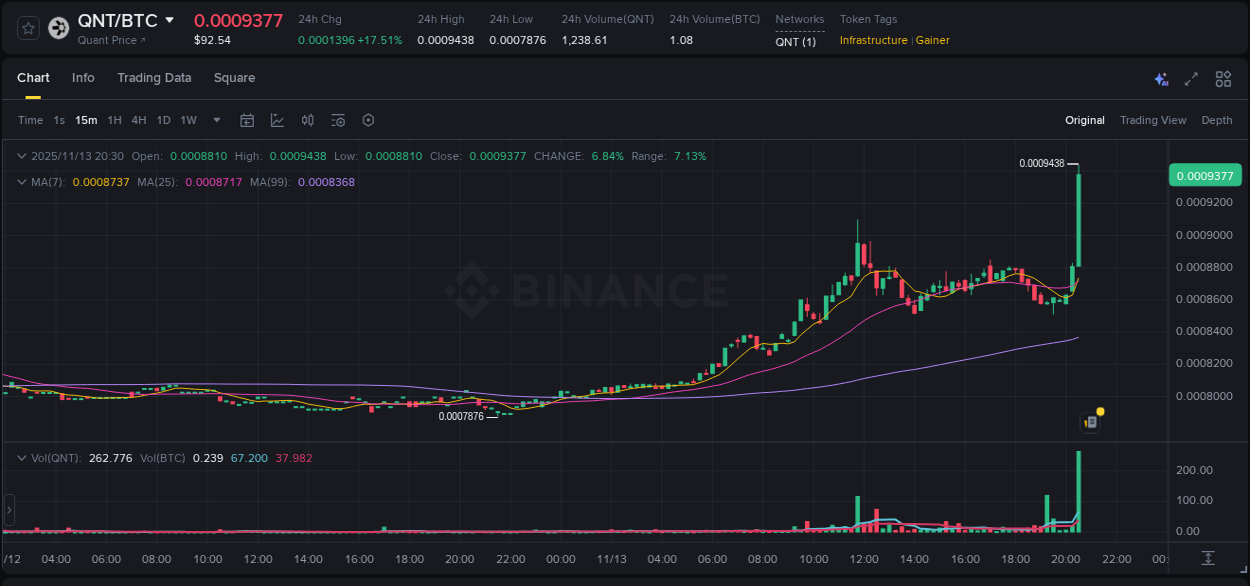1250x586 pixels.
Task: Open the QNT/BTC pair dropdown
Action: [x=168, y=19]
